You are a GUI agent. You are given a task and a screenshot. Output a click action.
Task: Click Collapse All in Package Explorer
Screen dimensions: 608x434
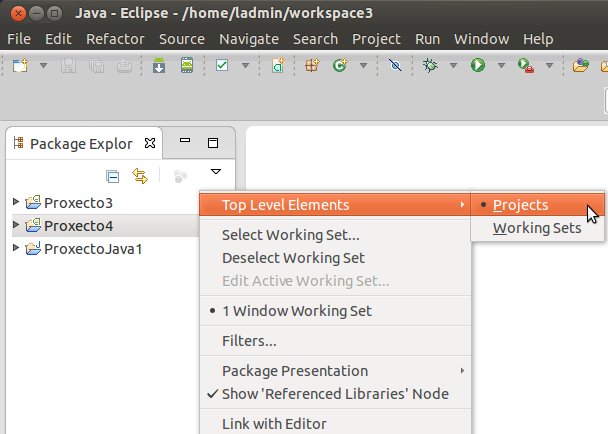(x=112, y=176)
